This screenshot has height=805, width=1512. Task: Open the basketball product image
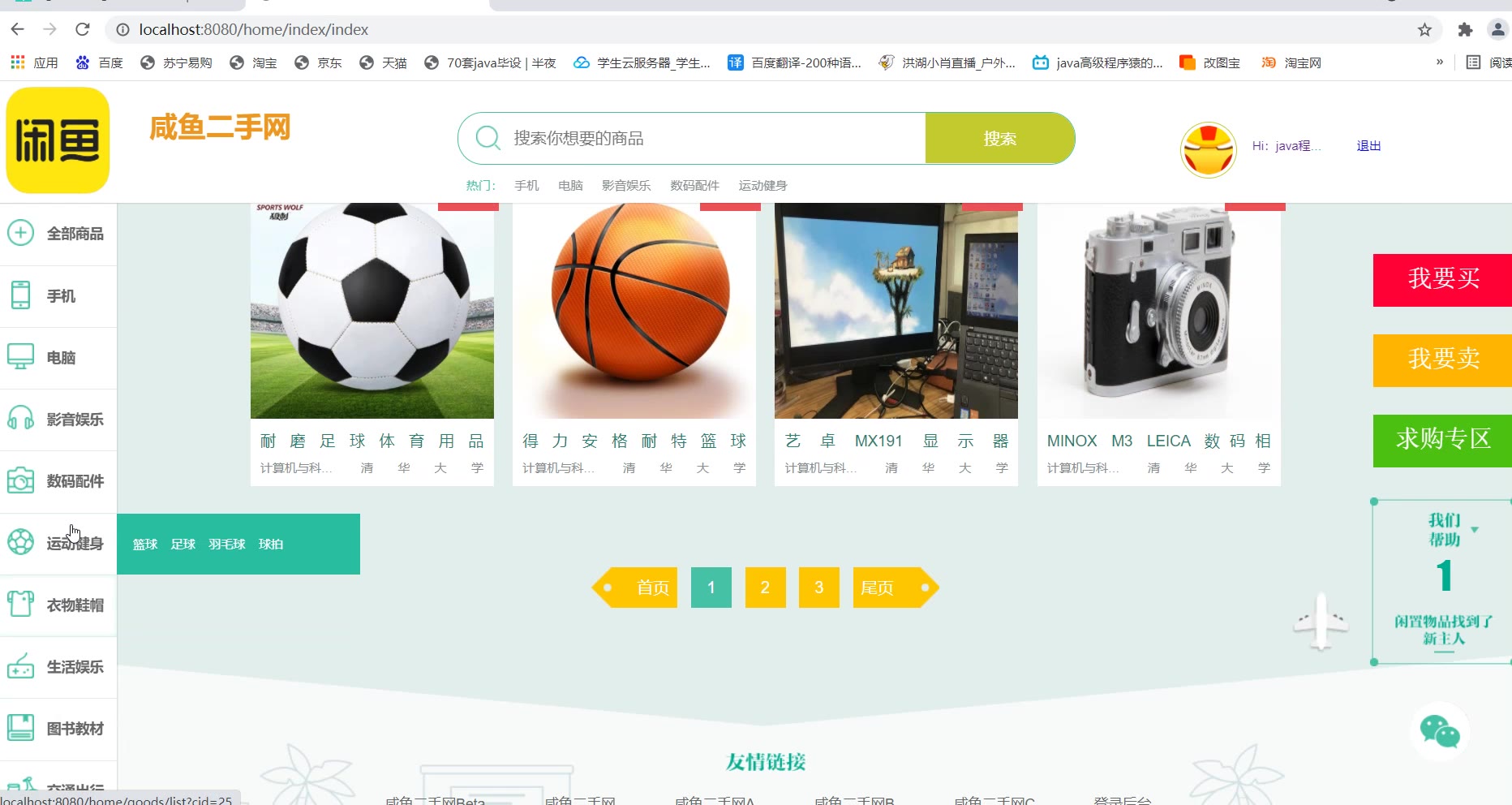click(634, 311)
